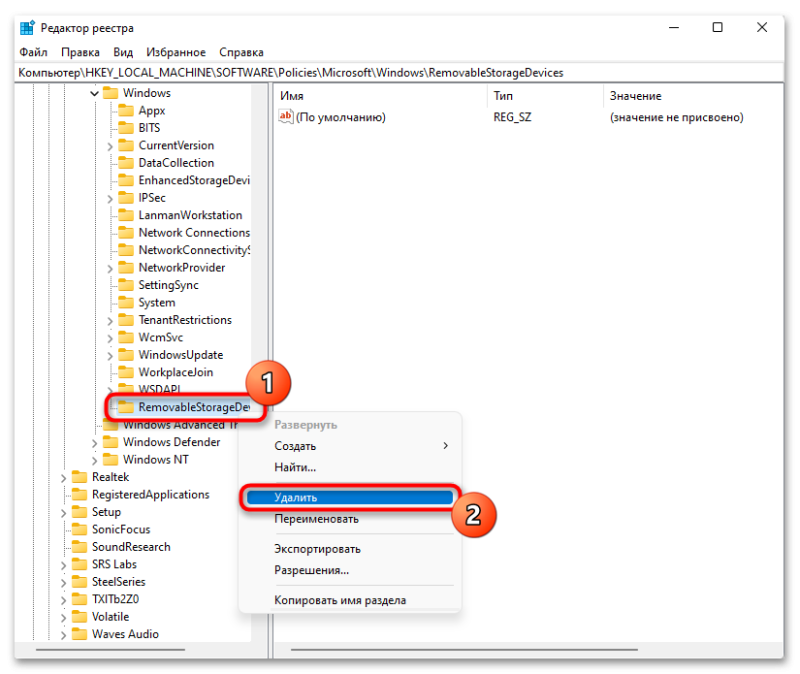Expand the IPSec key
This screenshot has height=674, width=800.
click(110, 198)
